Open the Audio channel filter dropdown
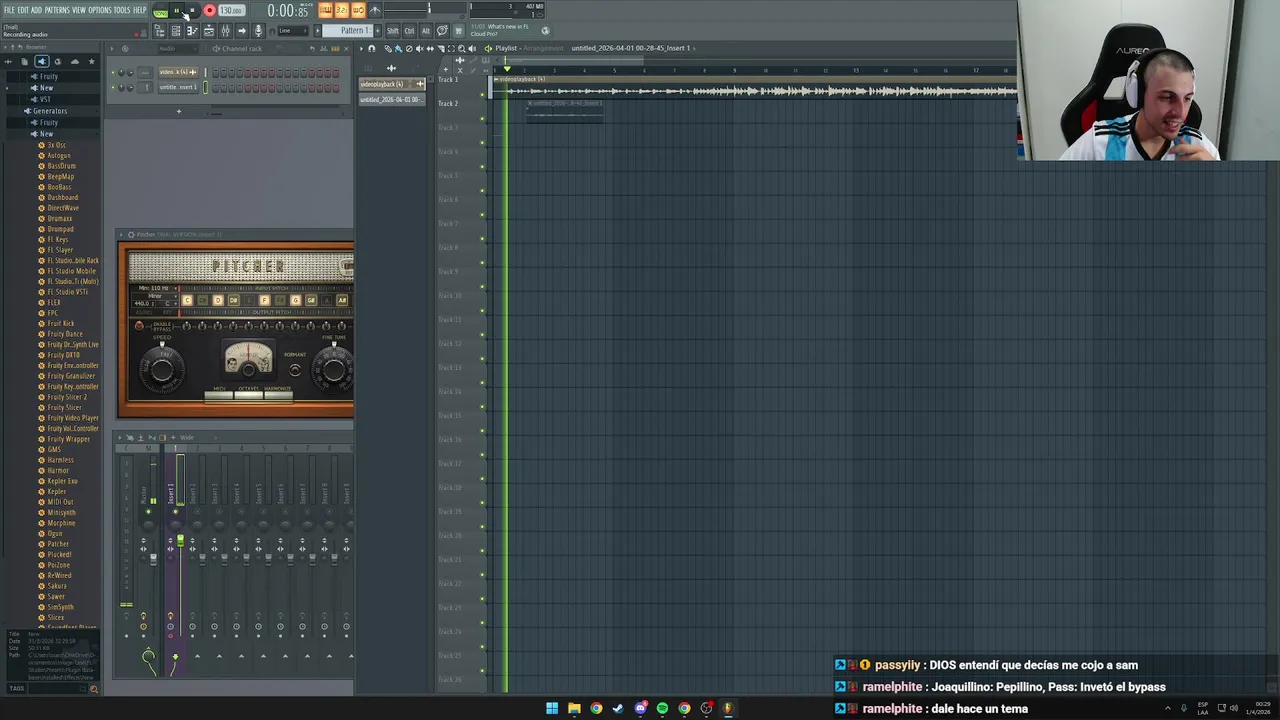Image resolution: width=1280 pixels, height=720 pixels. coord(177,48)
